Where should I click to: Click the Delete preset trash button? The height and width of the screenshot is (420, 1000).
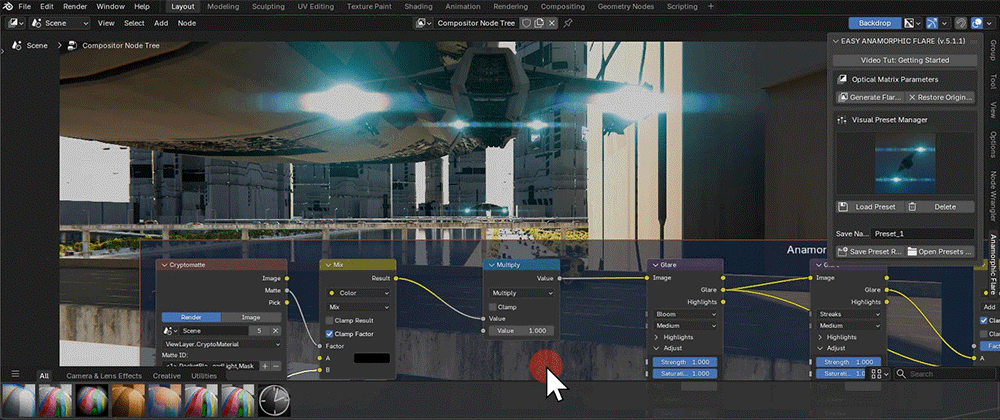pos(939,206)
